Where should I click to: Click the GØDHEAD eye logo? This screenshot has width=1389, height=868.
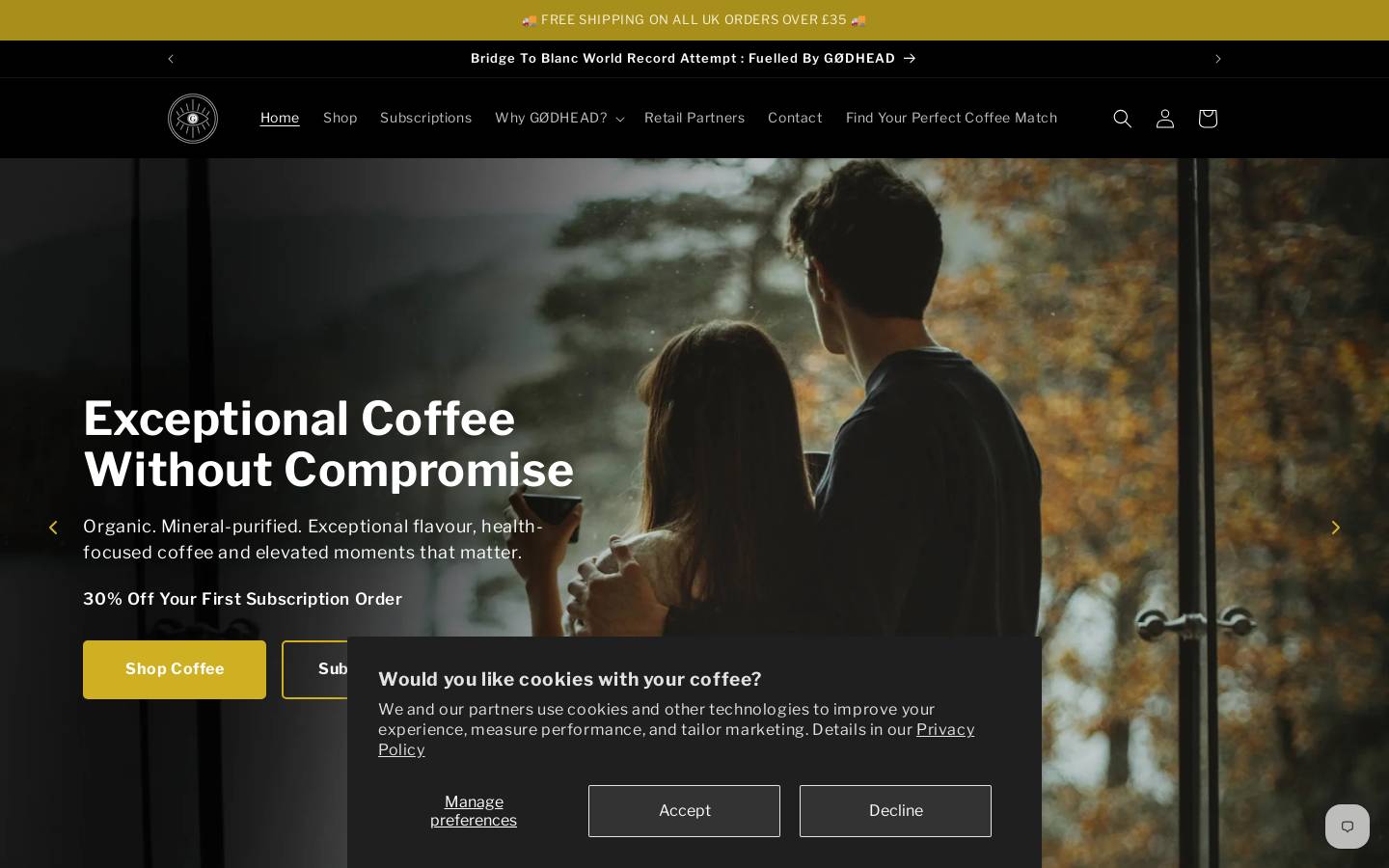193,118
